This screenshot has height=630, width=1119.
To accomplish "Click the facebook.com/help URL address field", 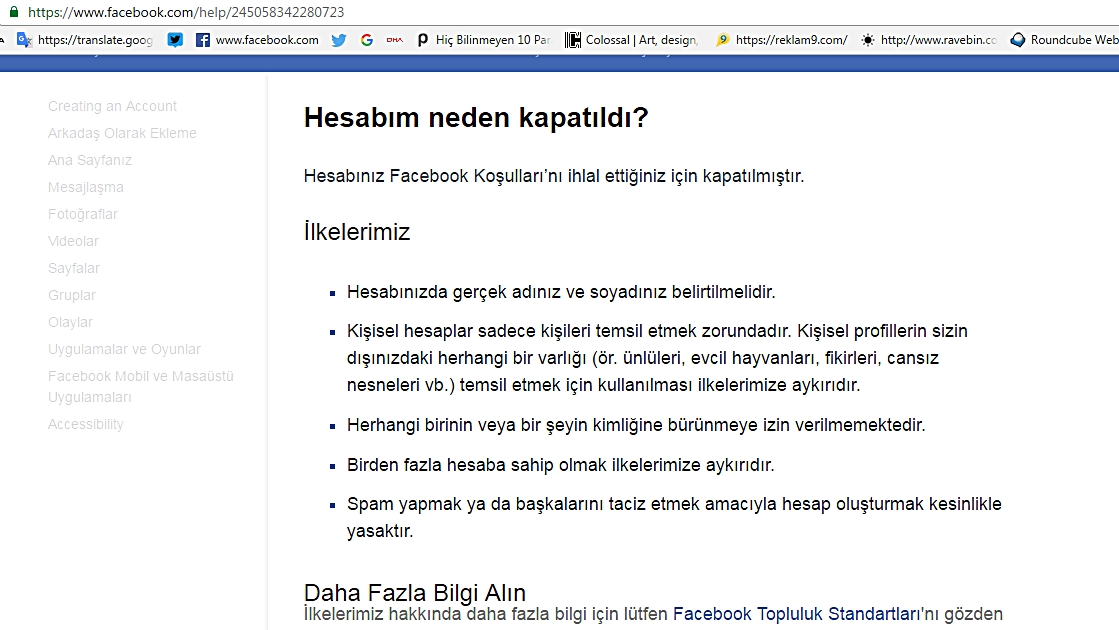I will tap(186, 12).
